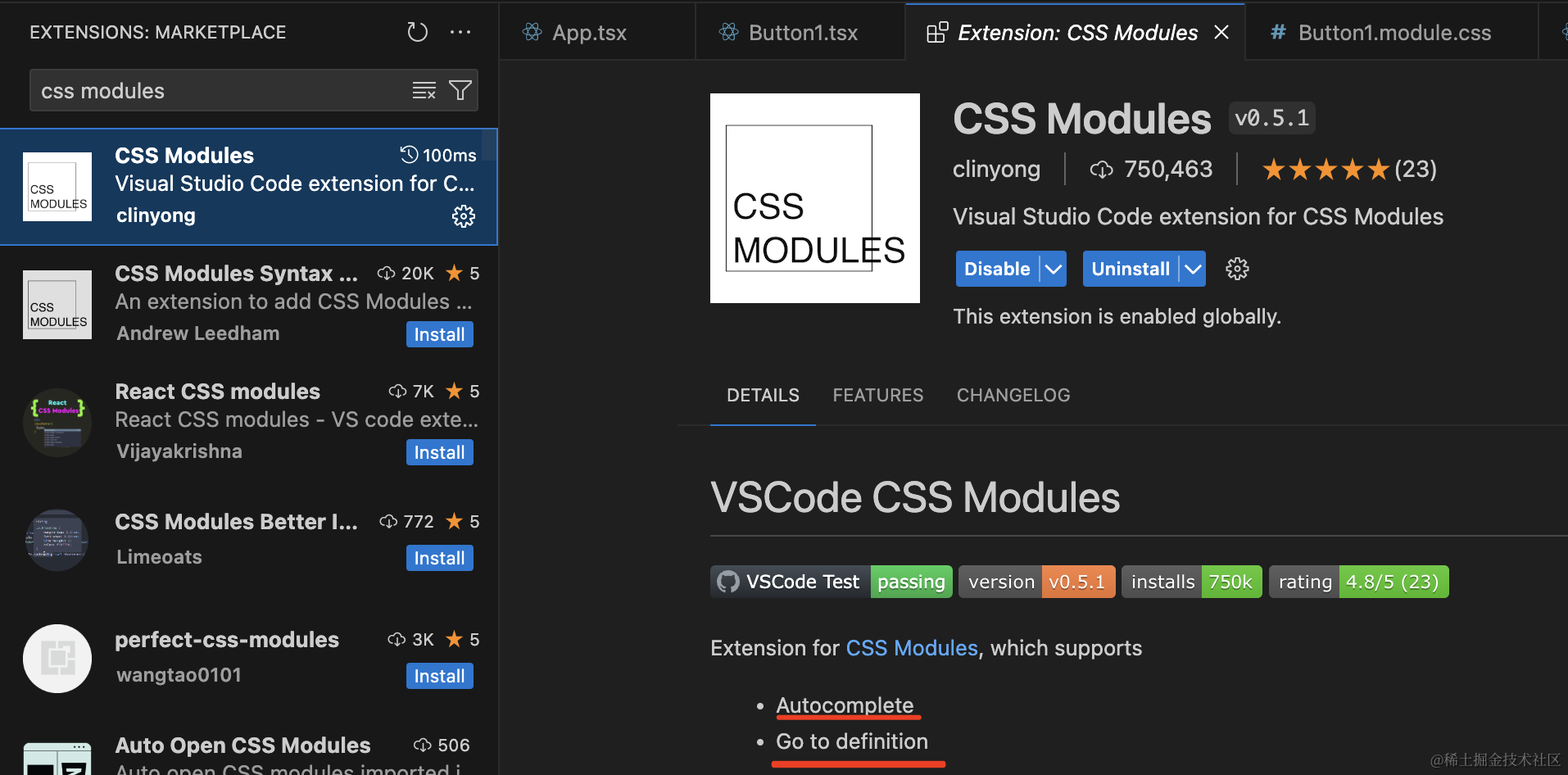
Task: Select the perfect-css-modules list entry title
Action: pyautogui.click(x=227, y=640)
